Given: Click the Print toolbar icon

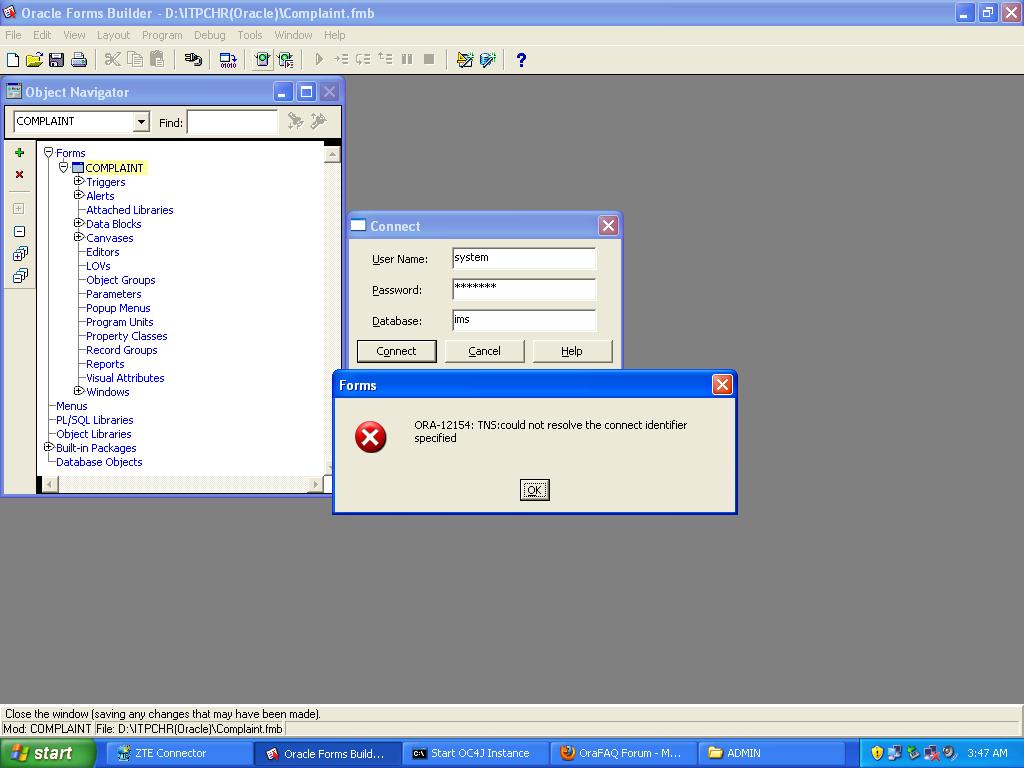Looking at the screenshot, I should [x=78, y=60].
